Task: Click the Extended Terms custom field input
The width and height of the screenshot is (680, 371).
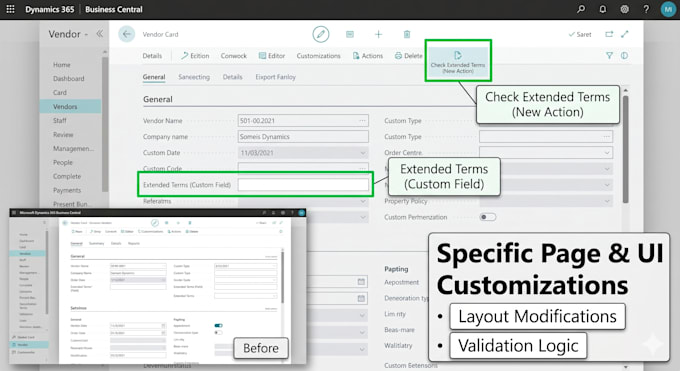Action: coord(303,184)
